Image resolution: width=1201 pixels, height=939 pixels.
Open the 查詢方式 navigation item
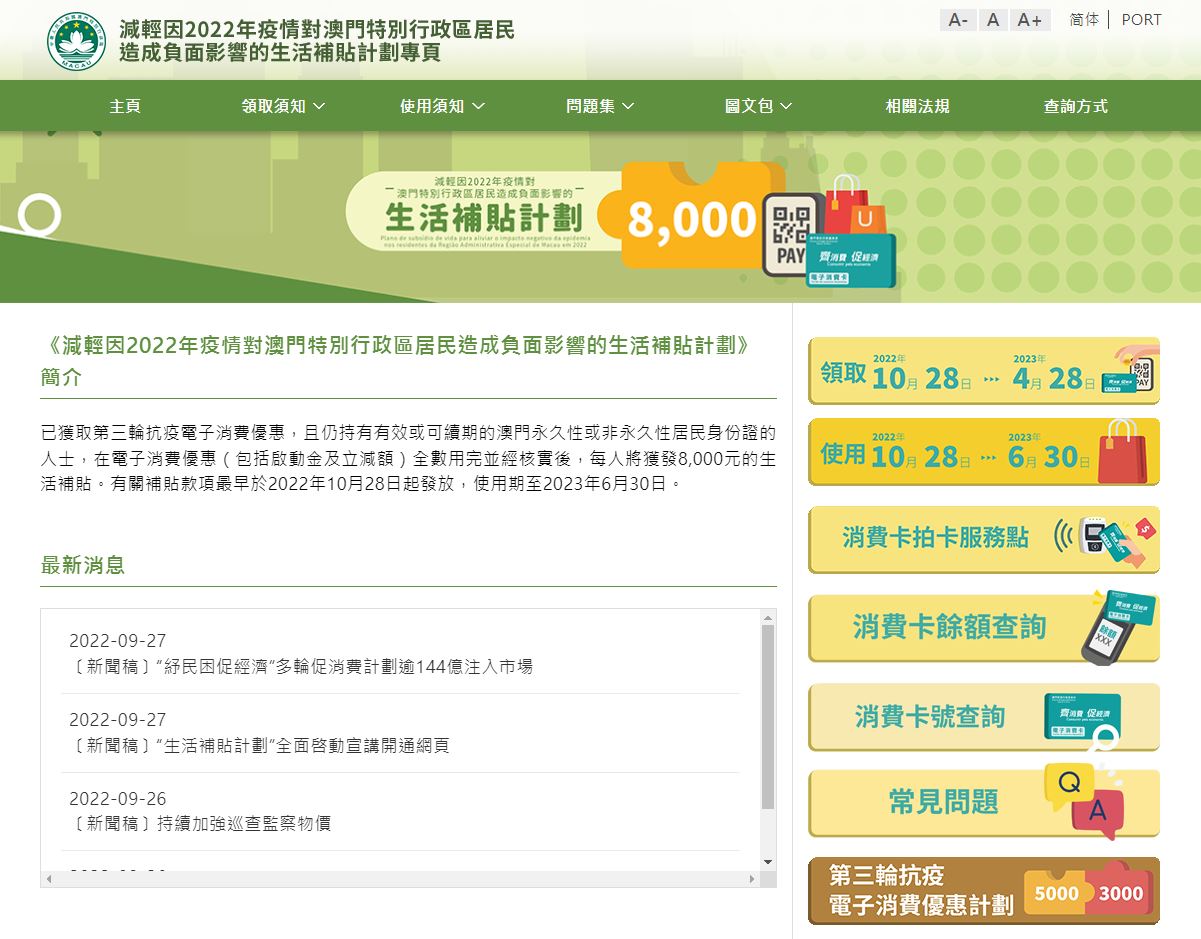pos(1075,106)
